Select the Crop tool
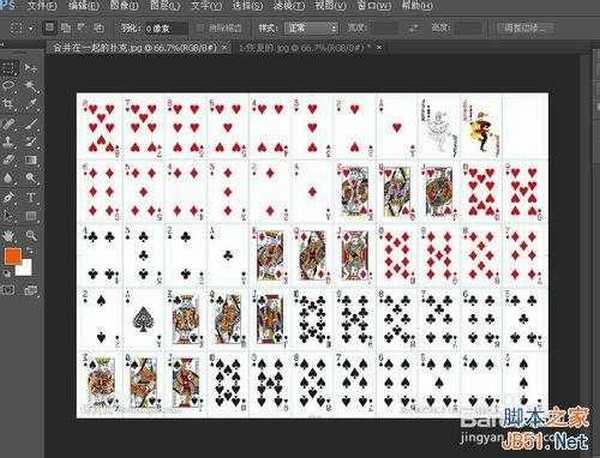Screen dimensions: 600x458 [10, 105]
